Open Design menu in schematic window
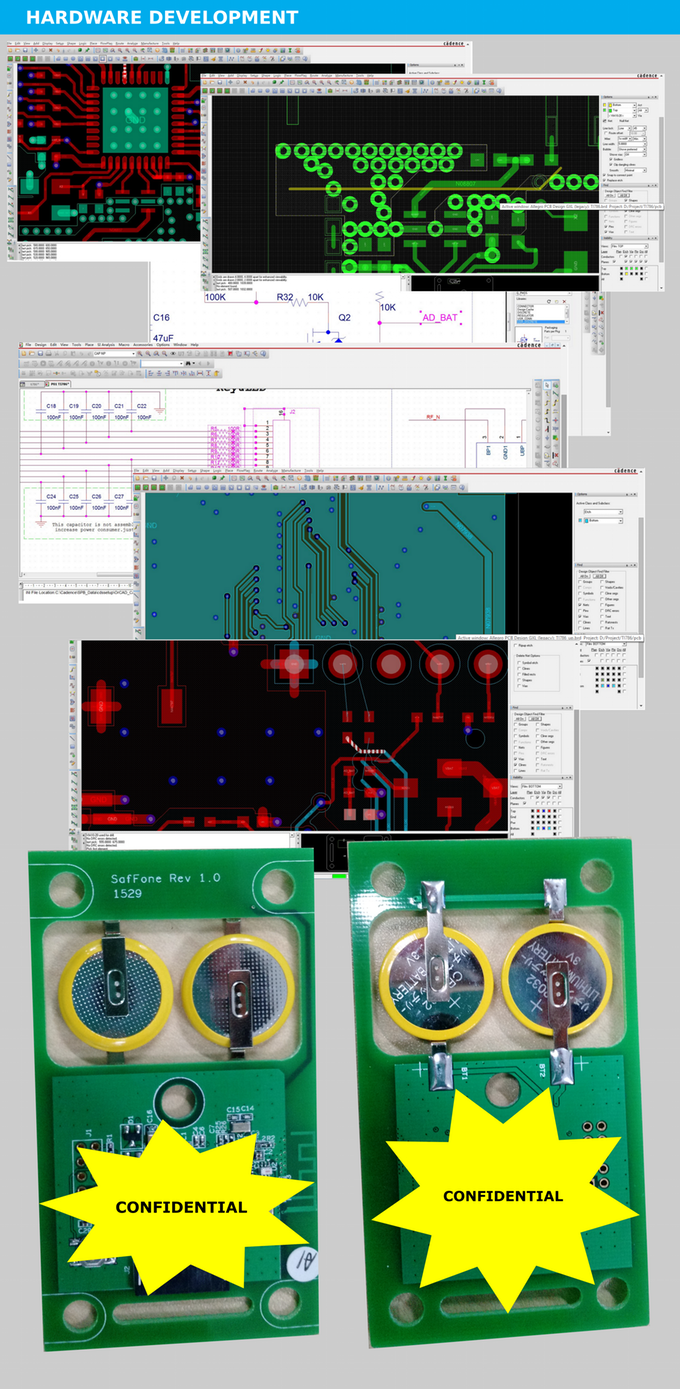This screenshot has height=1389, width=680. pos(40,344)
